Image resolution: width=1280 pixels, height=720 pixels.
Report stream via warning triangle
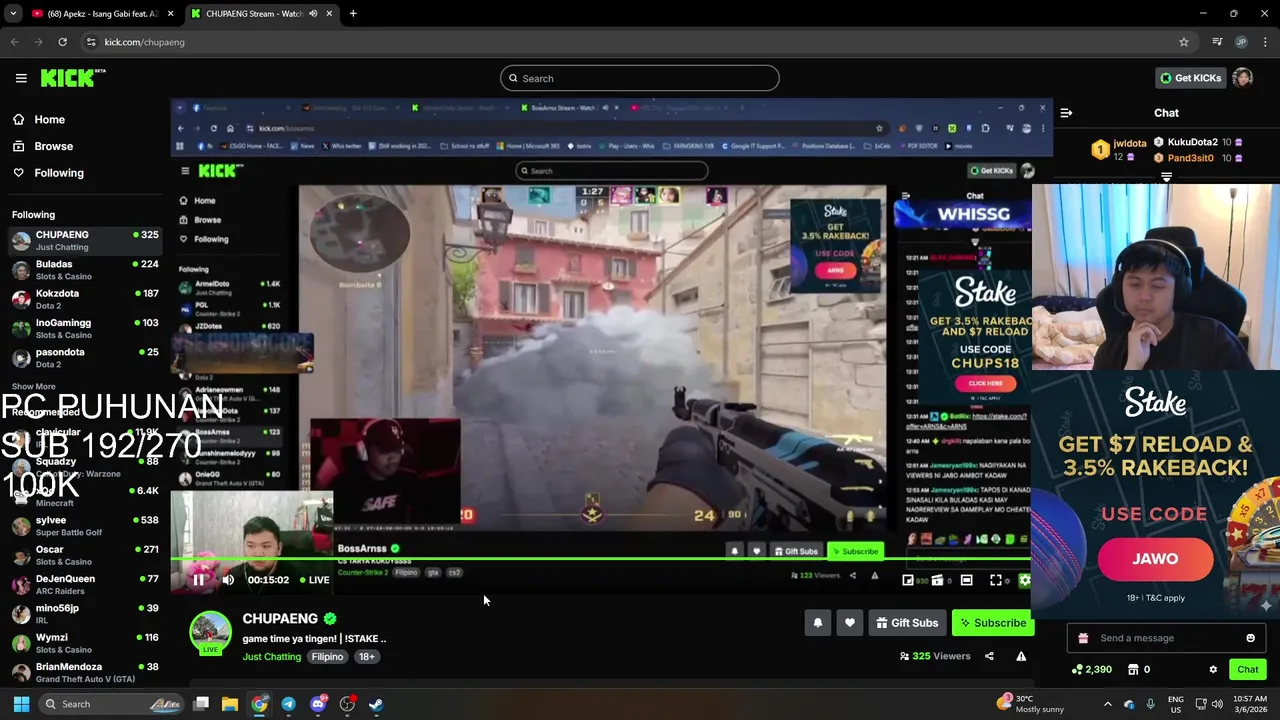point(1021,656)
